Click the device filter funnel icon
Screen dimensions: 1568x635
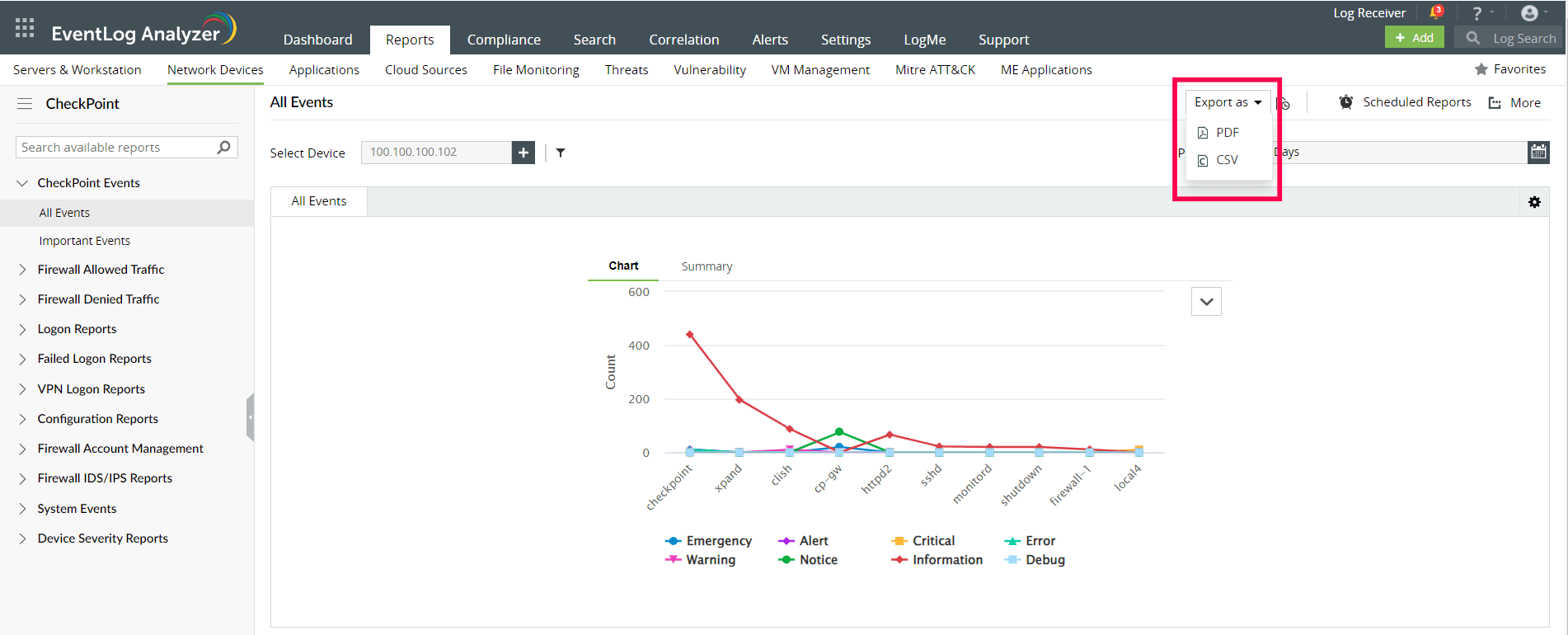(x=561, y=153)
